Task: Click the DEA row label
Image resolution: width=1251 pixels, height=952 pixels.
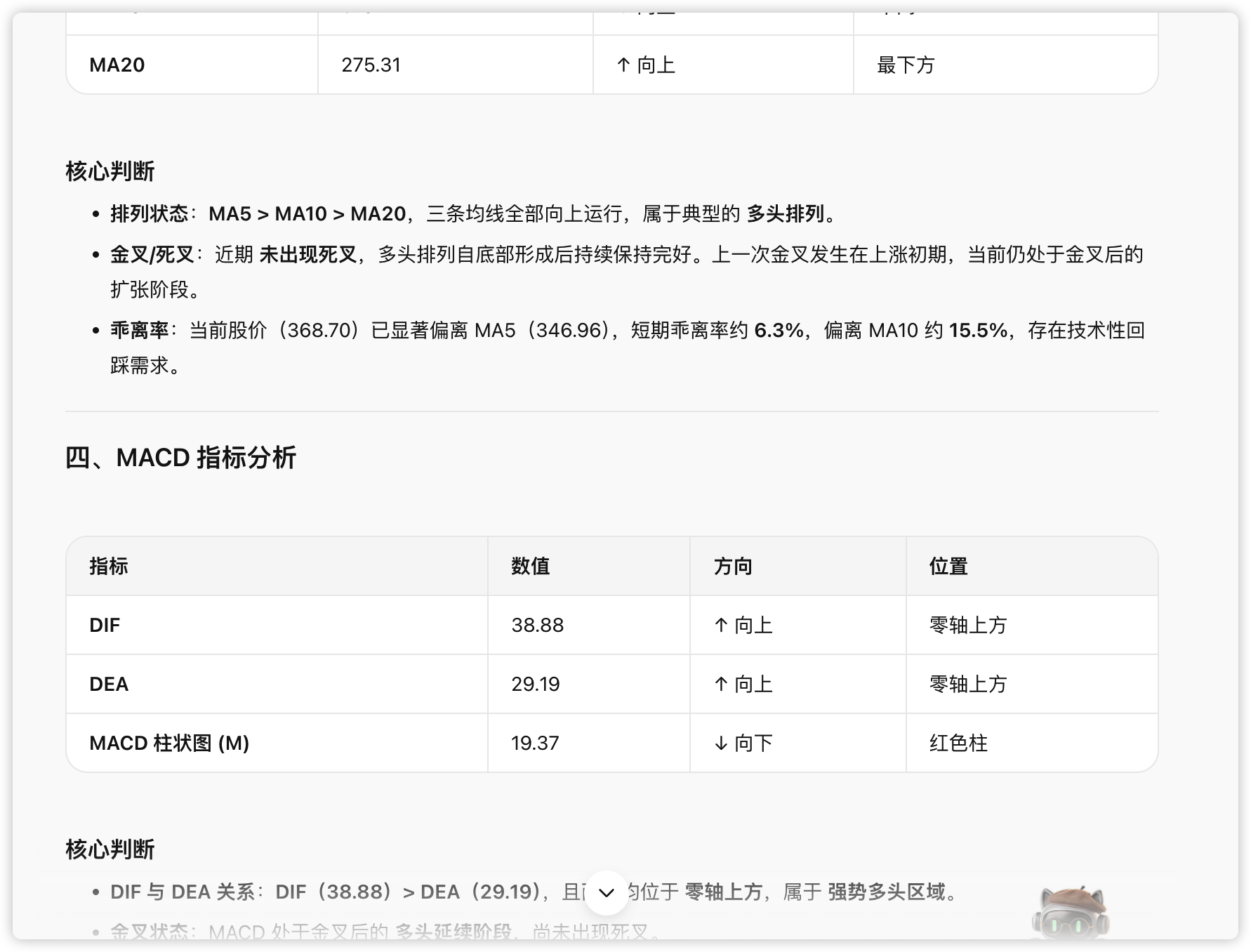Action: pos(109,684)
